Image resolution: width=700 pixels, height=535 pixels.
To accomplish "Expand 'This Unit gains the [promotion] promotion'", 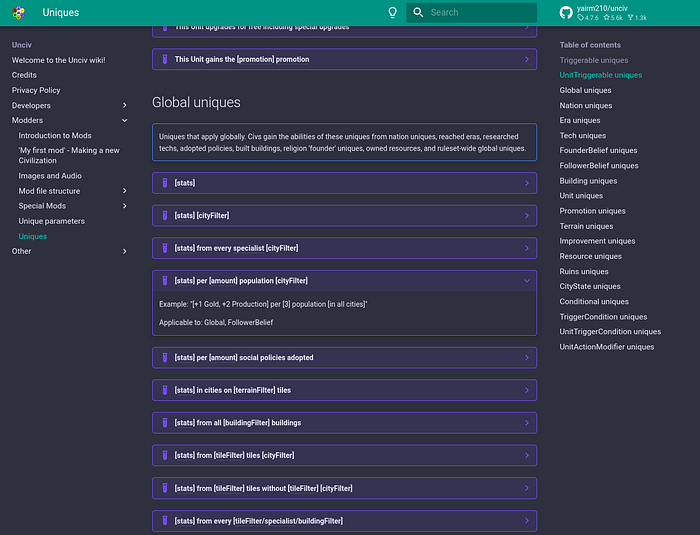I will pyautogui.click(x=344, y=59).
